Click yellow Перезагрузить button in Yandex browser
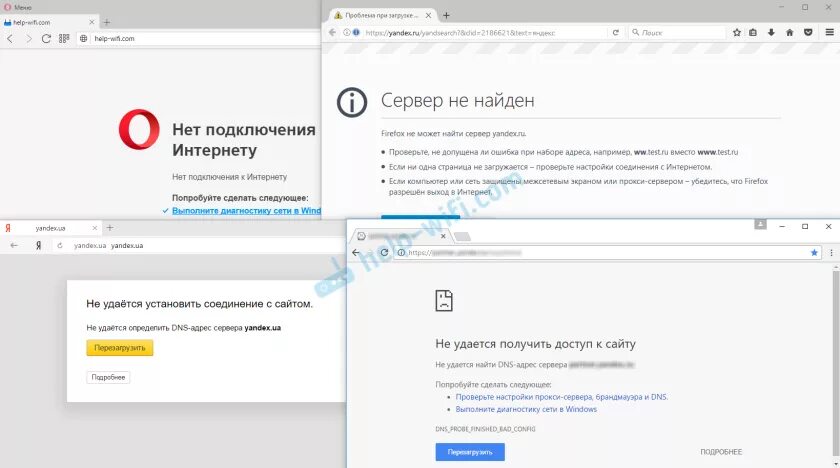Screen dimensions: 840x468 [120, 348]
